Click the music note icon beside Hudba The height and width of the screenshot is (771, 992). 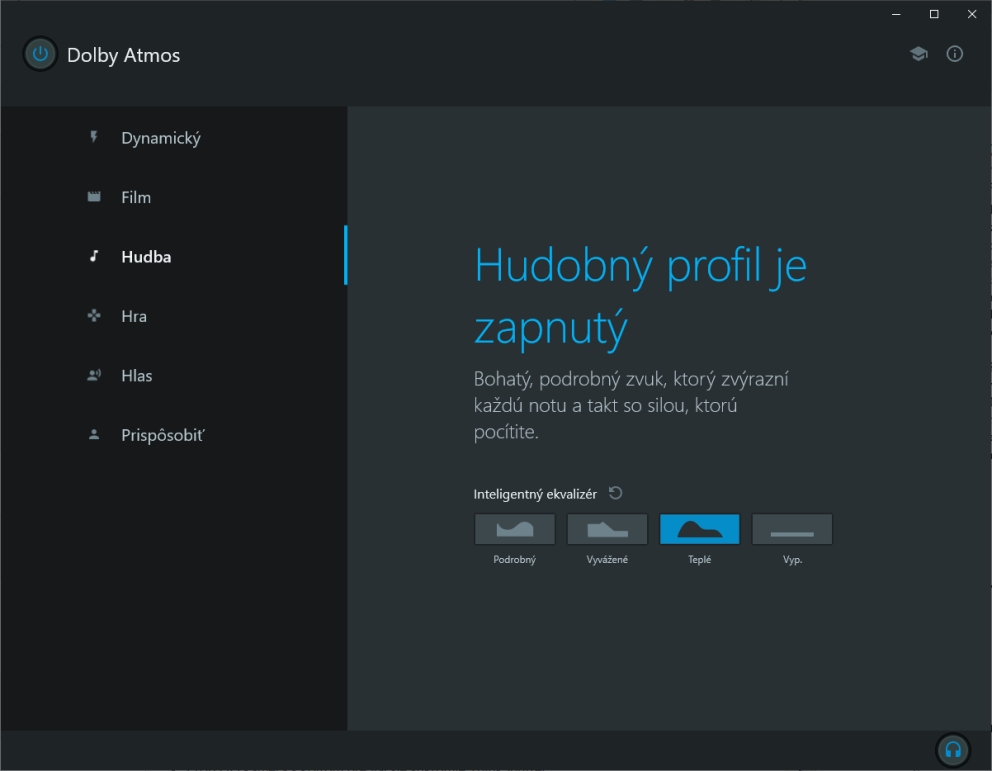click(x=94, y=256)
